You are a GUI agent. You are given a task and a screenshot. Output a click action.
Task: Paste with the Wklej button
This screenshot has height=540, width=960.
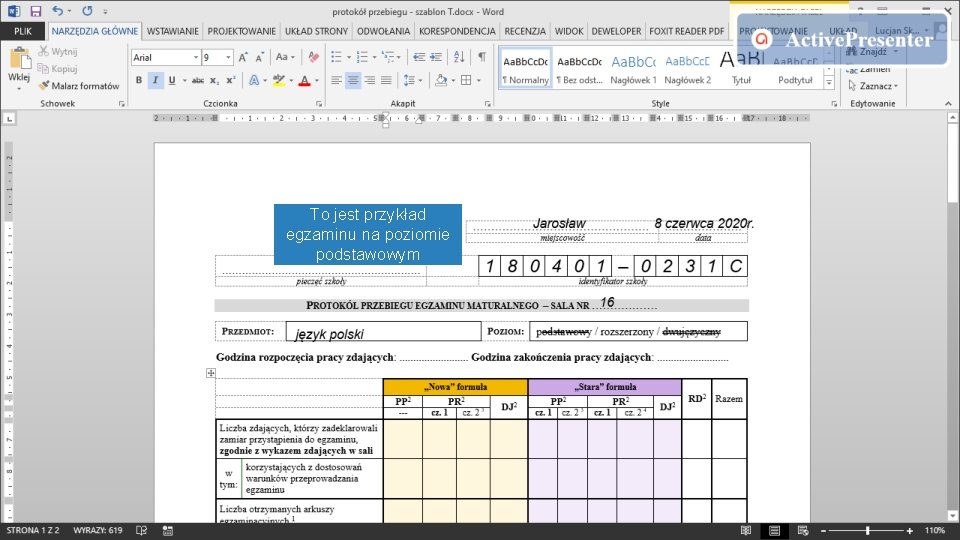[19, 67]
